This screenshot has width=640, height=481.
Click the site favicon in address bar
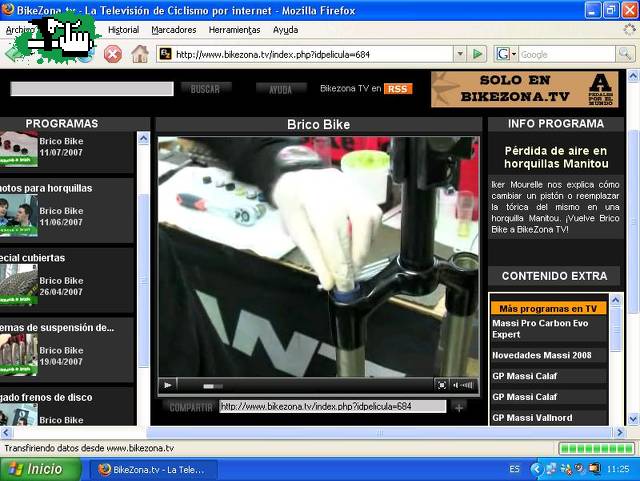tap(165, 54)
